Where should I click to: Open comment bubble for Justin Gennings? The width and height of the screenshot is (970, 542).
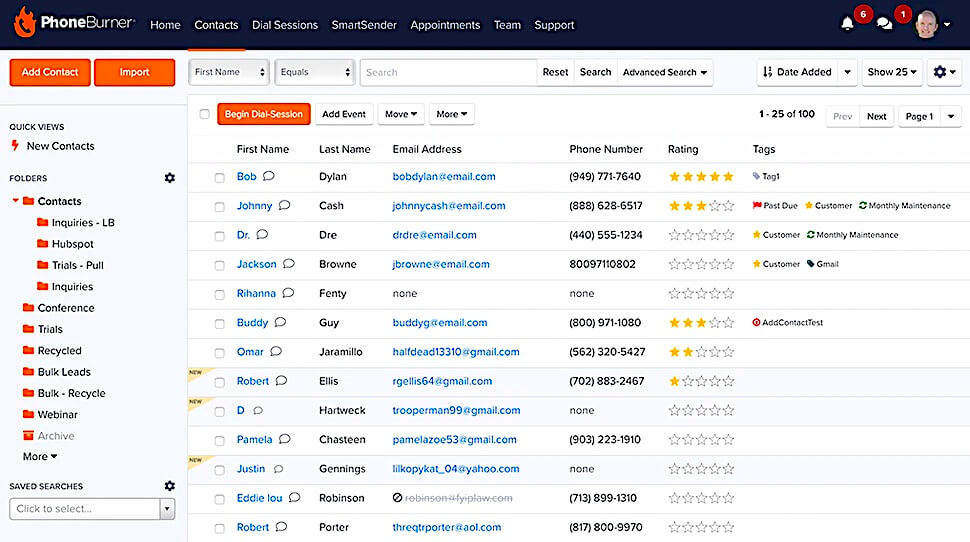tap(278, 469)
